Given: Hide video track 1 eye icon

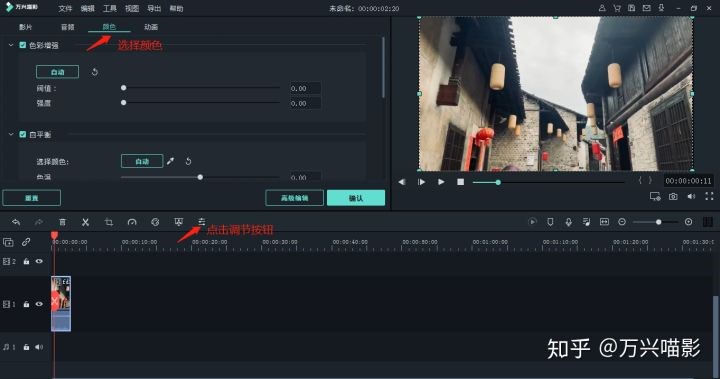Looking at the screenshot, I should [39, 304].
